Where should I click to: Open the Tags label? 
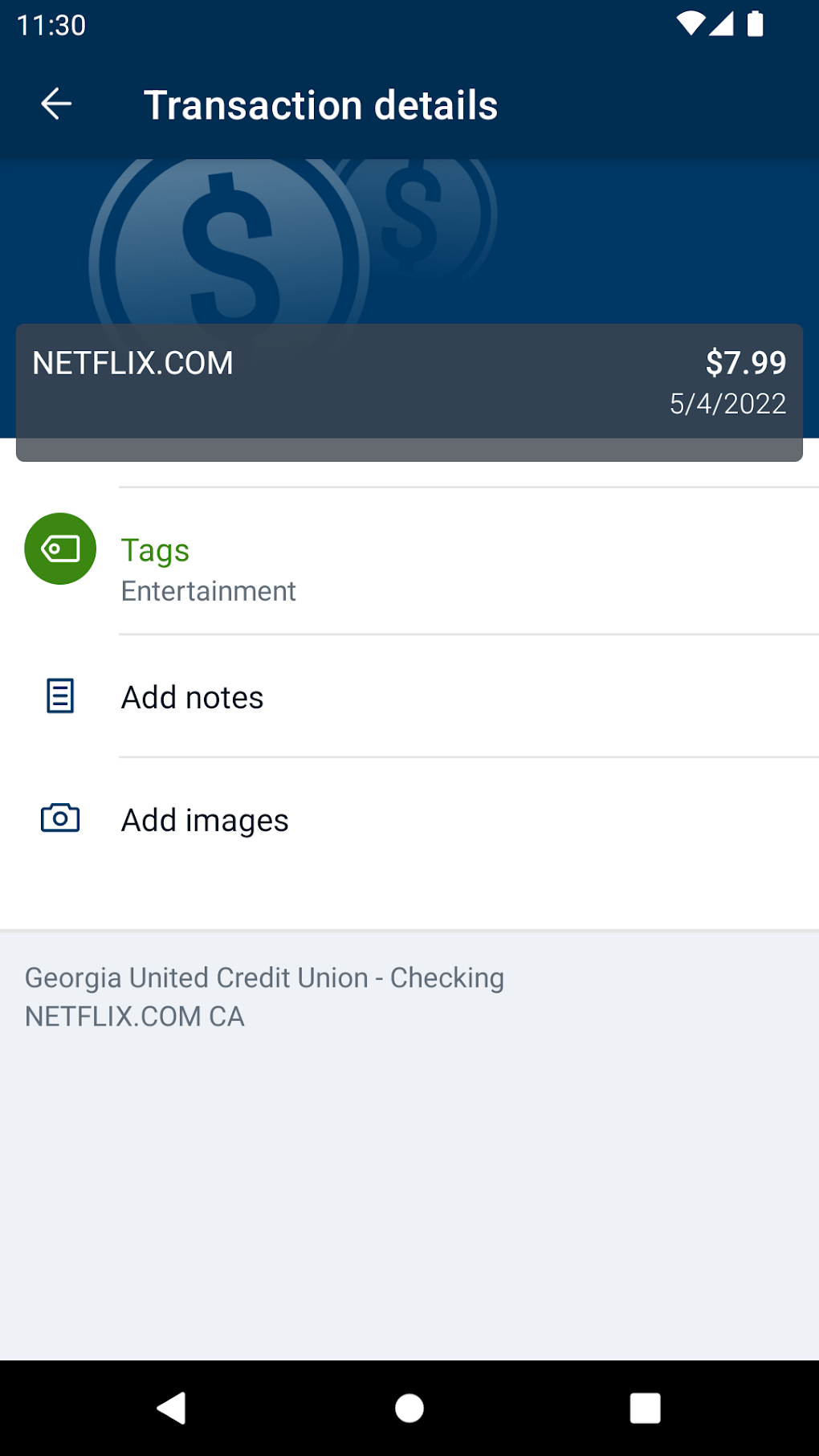pyautogui.click(x=155, y=551)
